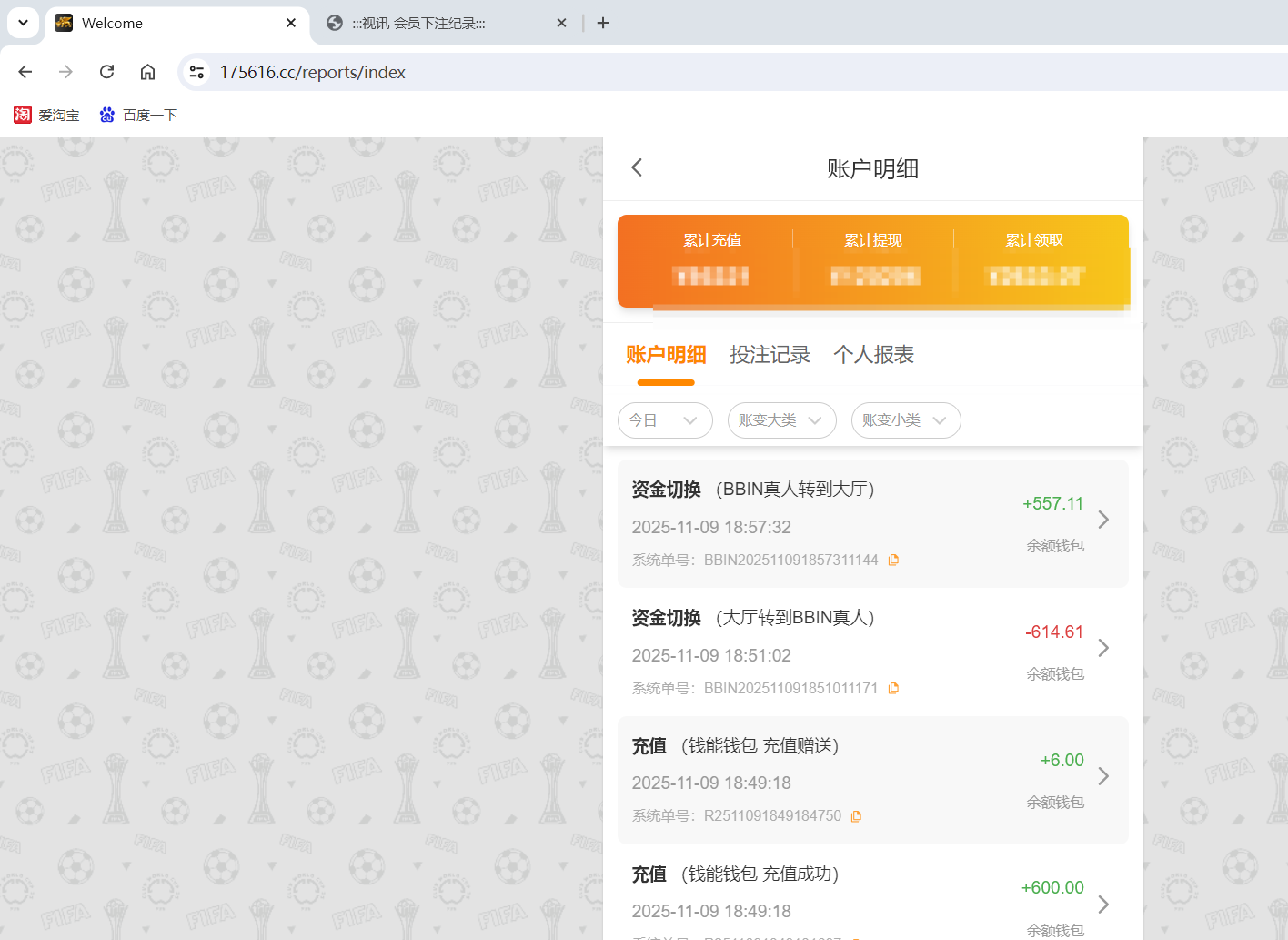Click the browser forward arrow
Viewport: 1288px width, 940px height.
click(x=65, y=72)
